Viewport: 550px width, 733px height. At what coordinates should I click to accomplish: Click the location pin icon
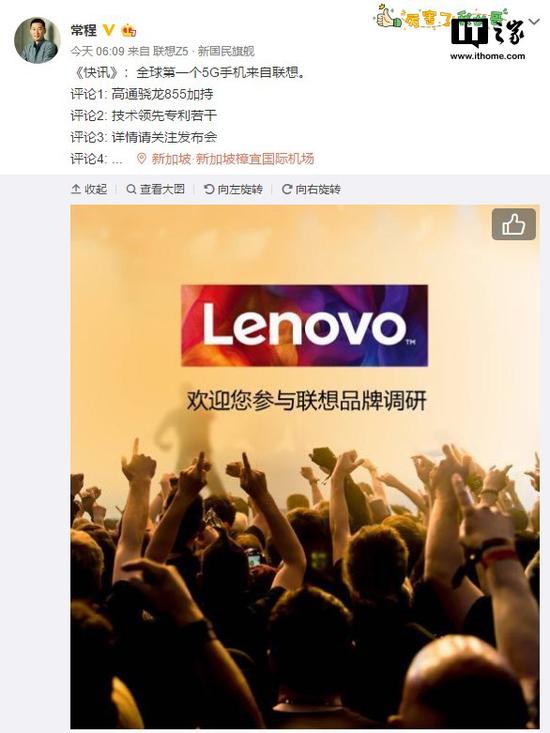142,159
